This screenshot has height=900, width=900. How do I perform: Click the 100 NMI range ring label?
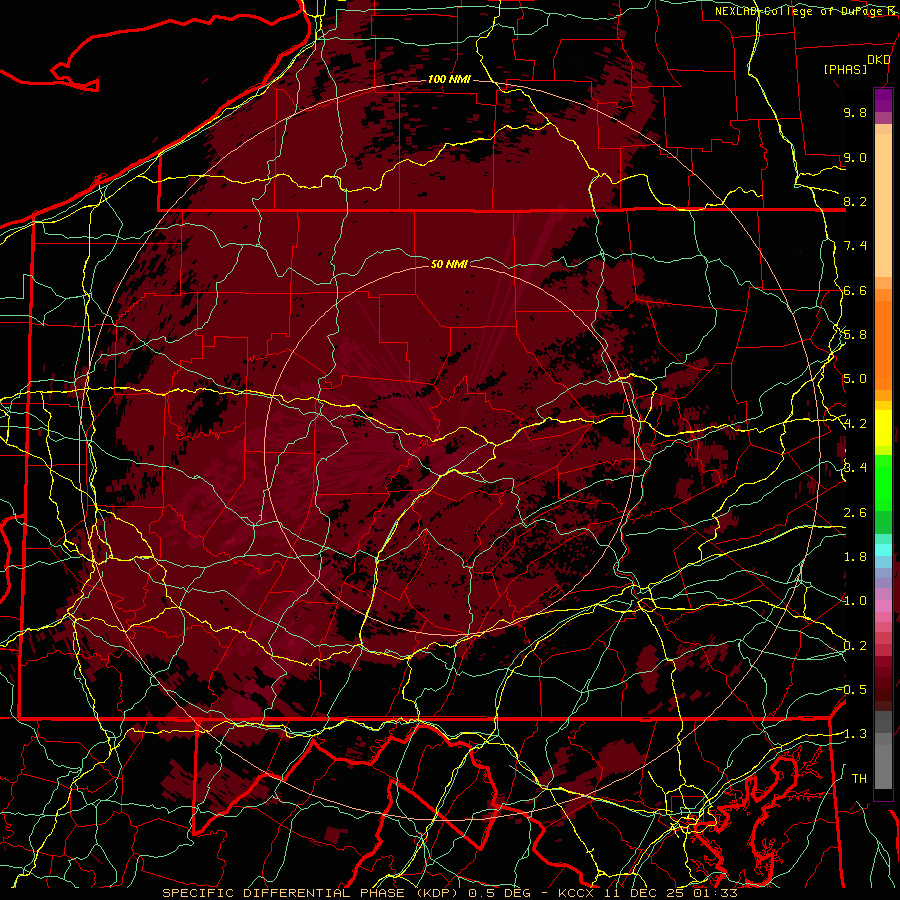[449, 79]
